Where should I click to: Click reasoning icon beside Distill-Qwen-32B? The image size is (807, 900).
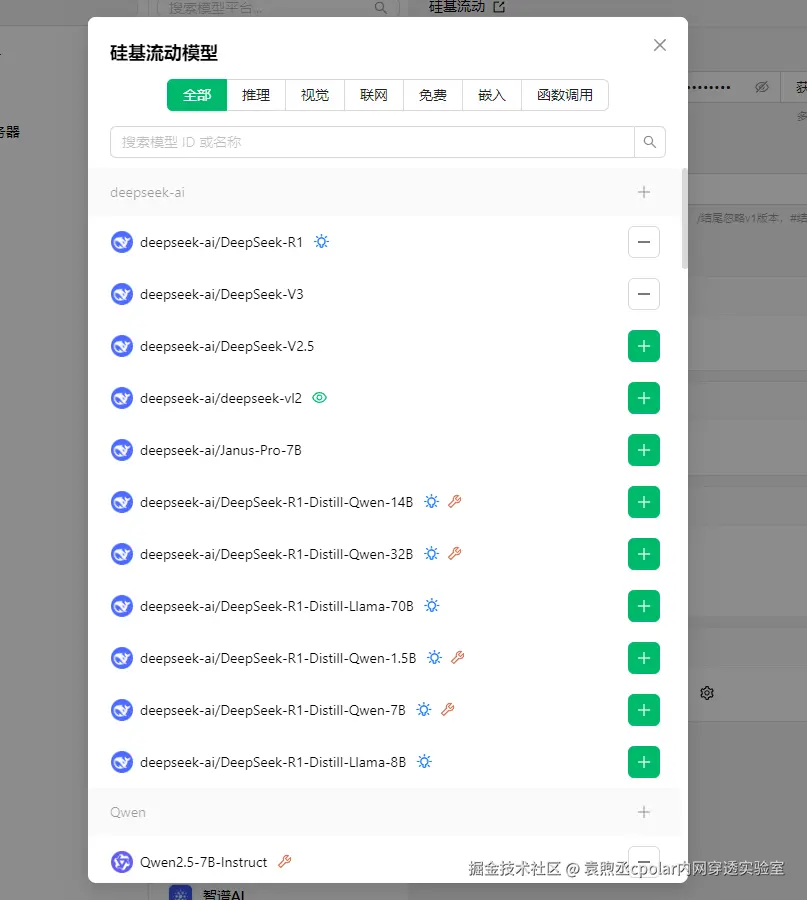click(x=432, y=553)
